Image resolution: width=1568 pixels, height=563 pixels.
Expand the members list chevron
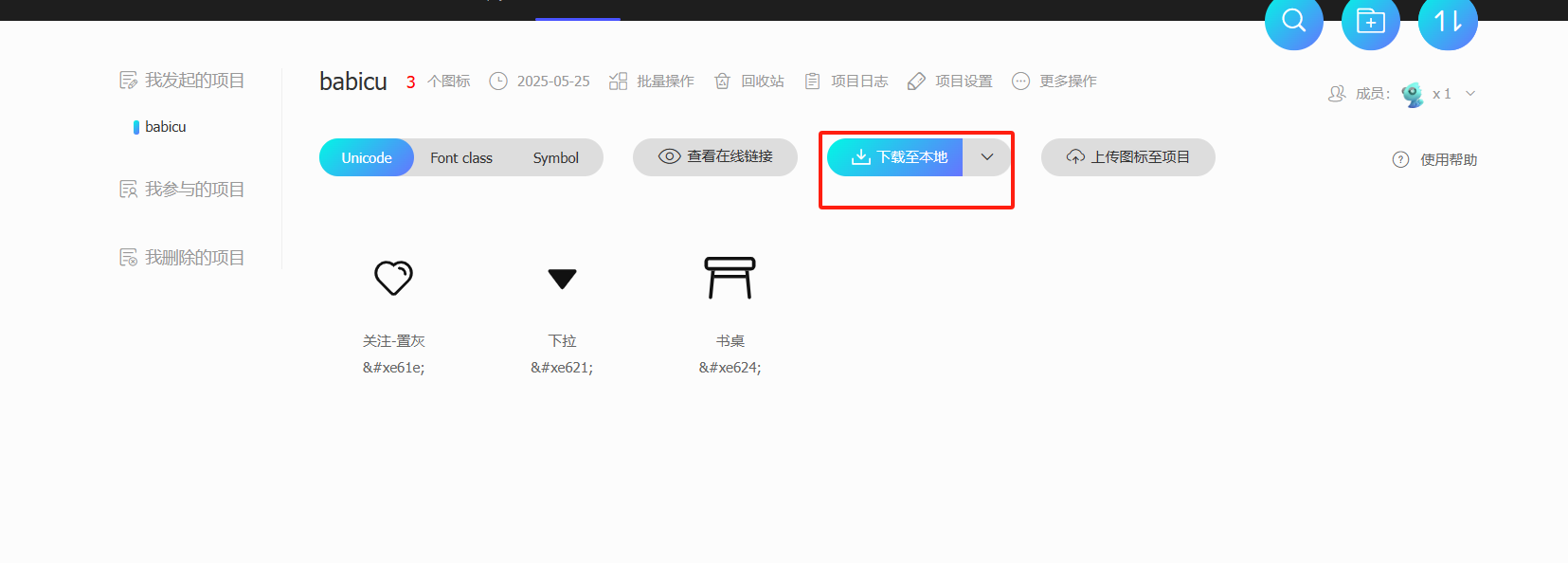pos(1470,94)
